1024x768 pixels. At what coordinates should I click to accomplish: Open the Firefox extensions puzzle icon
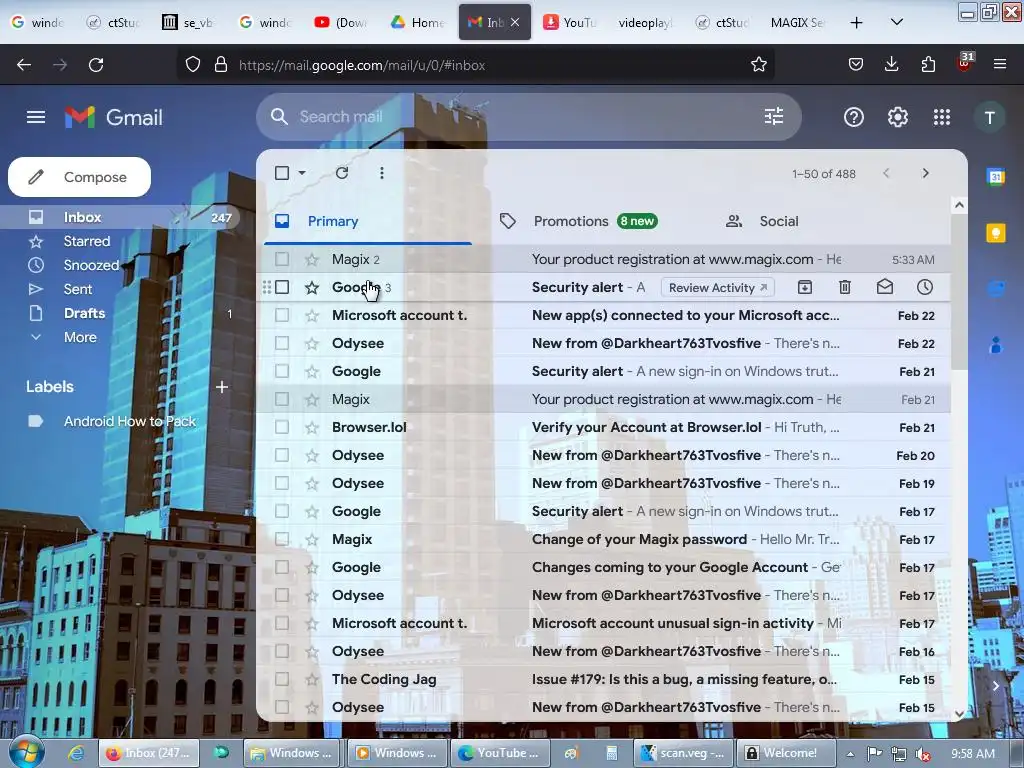pos(927,64)
